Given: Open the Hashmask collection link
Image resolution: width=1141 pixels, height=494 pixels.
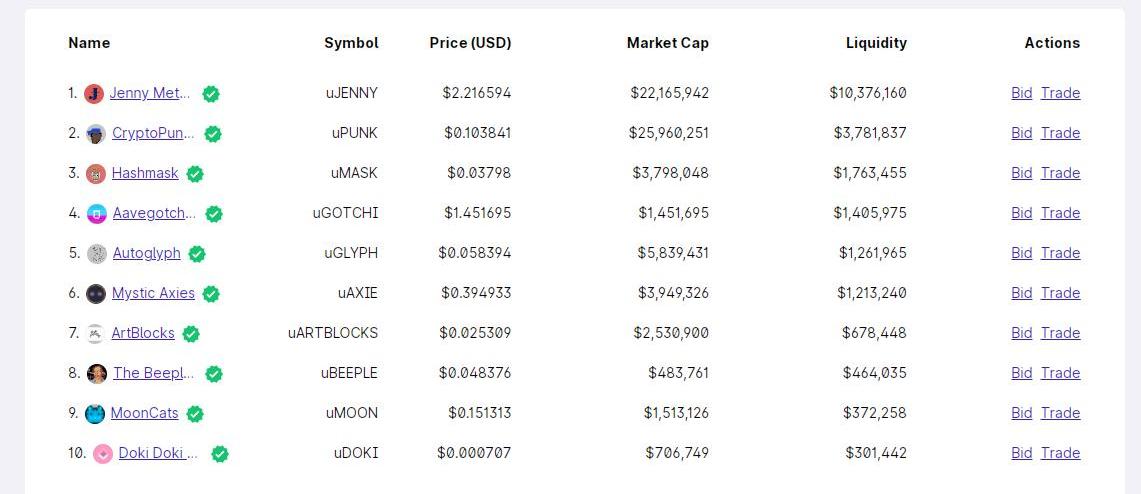Looking at the screenshot, I should coord(145,173).
